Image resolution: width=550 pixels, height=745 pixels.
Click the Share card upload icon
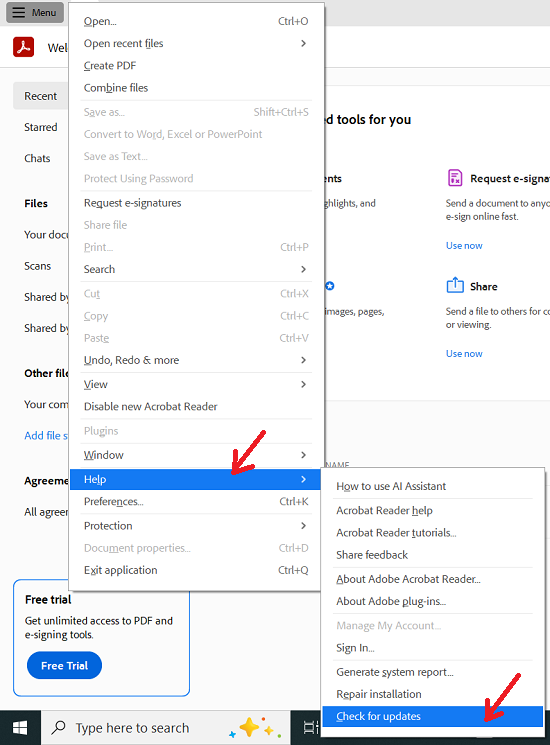(x=455, y=285)
